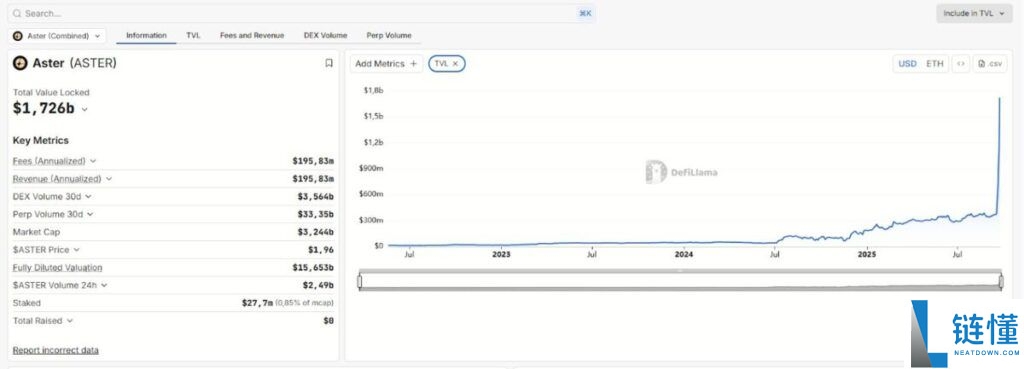
Task: Expand Perp Volume 30d details
Action: (90, 214)
